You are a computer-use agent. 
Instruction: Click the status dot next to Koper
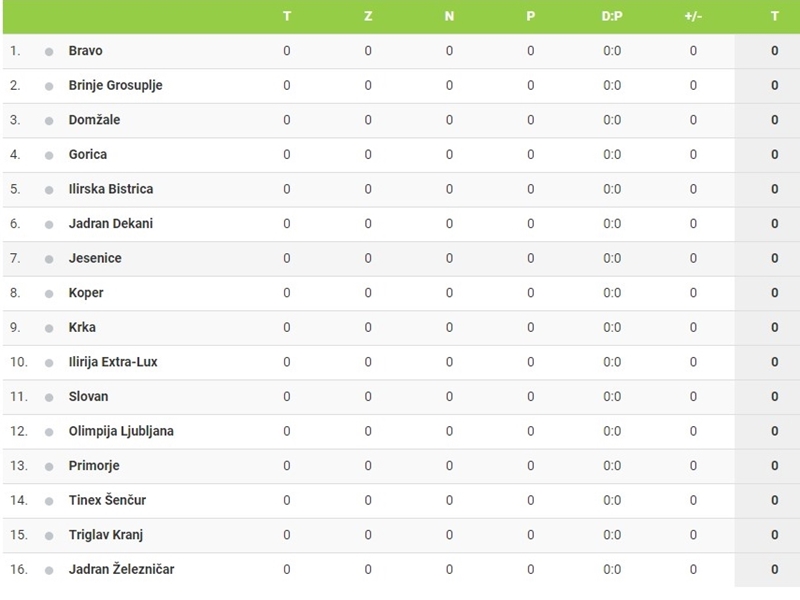[x=49, y=294]
